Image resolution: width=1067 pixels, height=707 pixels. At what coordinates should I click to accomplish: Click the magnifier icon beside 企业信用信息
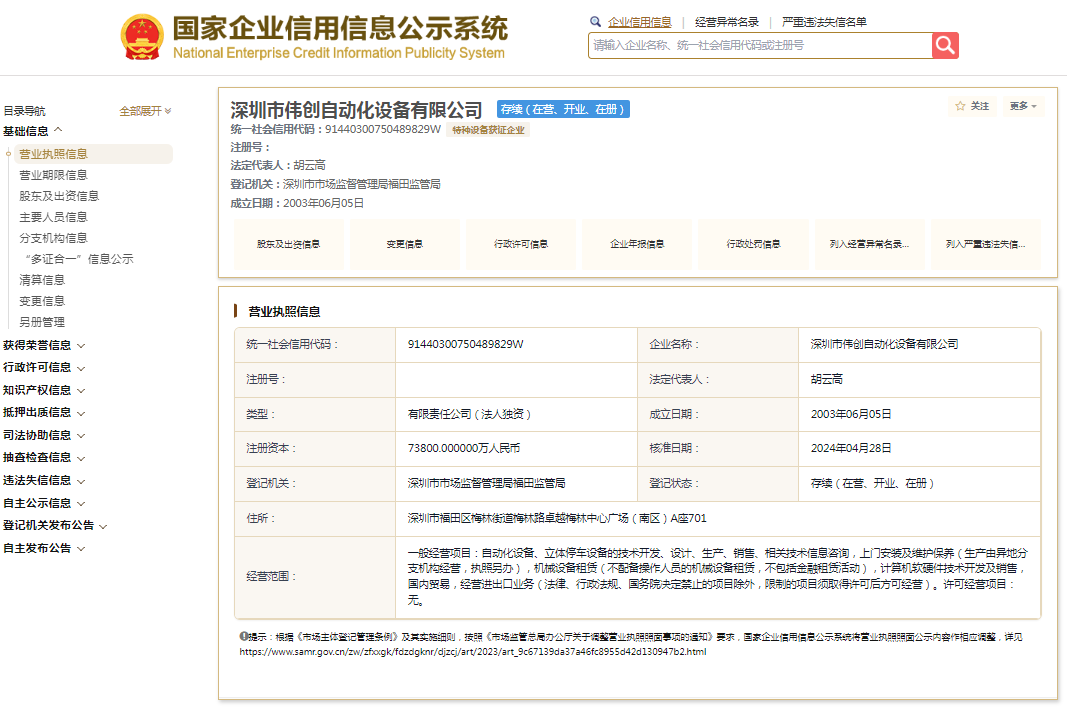pos(596,21)
